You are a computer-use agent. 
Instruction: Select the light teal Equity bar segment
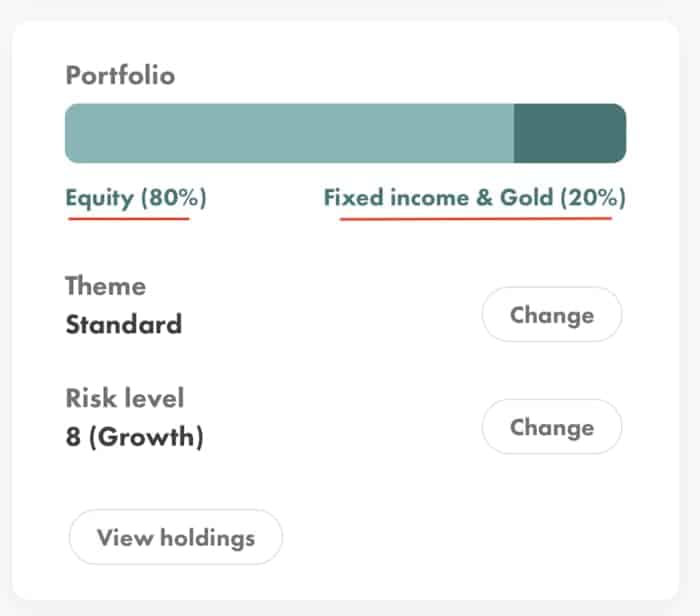click(289, 133)
